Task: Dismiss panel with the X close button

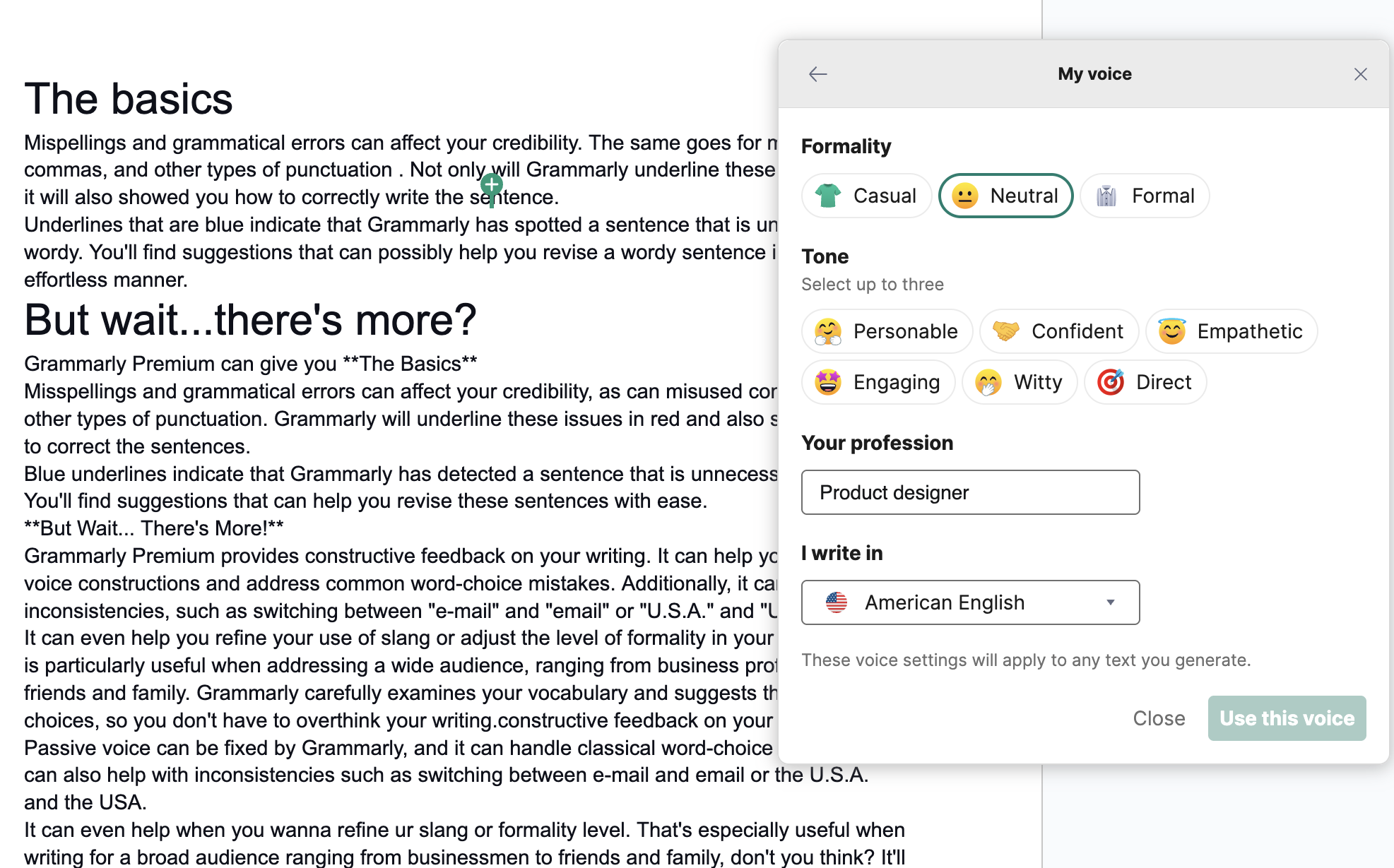Action: coord(1360,73)
